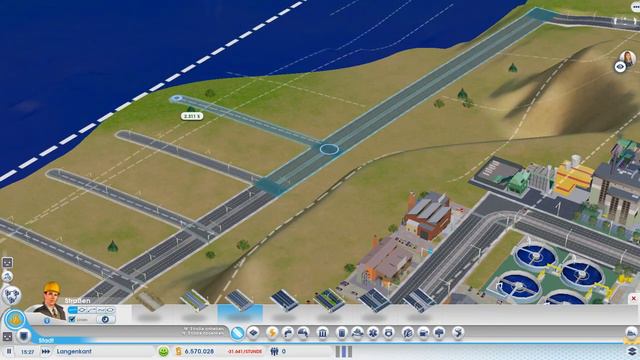Choose the freeform curve road tool

tap(101, 310)
